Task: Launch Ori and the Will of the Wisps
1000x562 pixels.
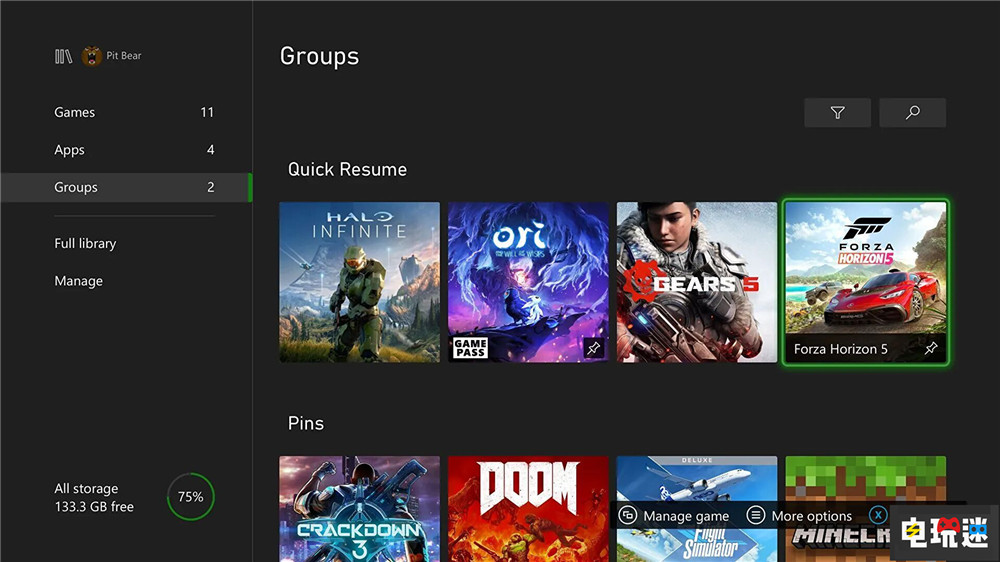Action: click(528, 283)
